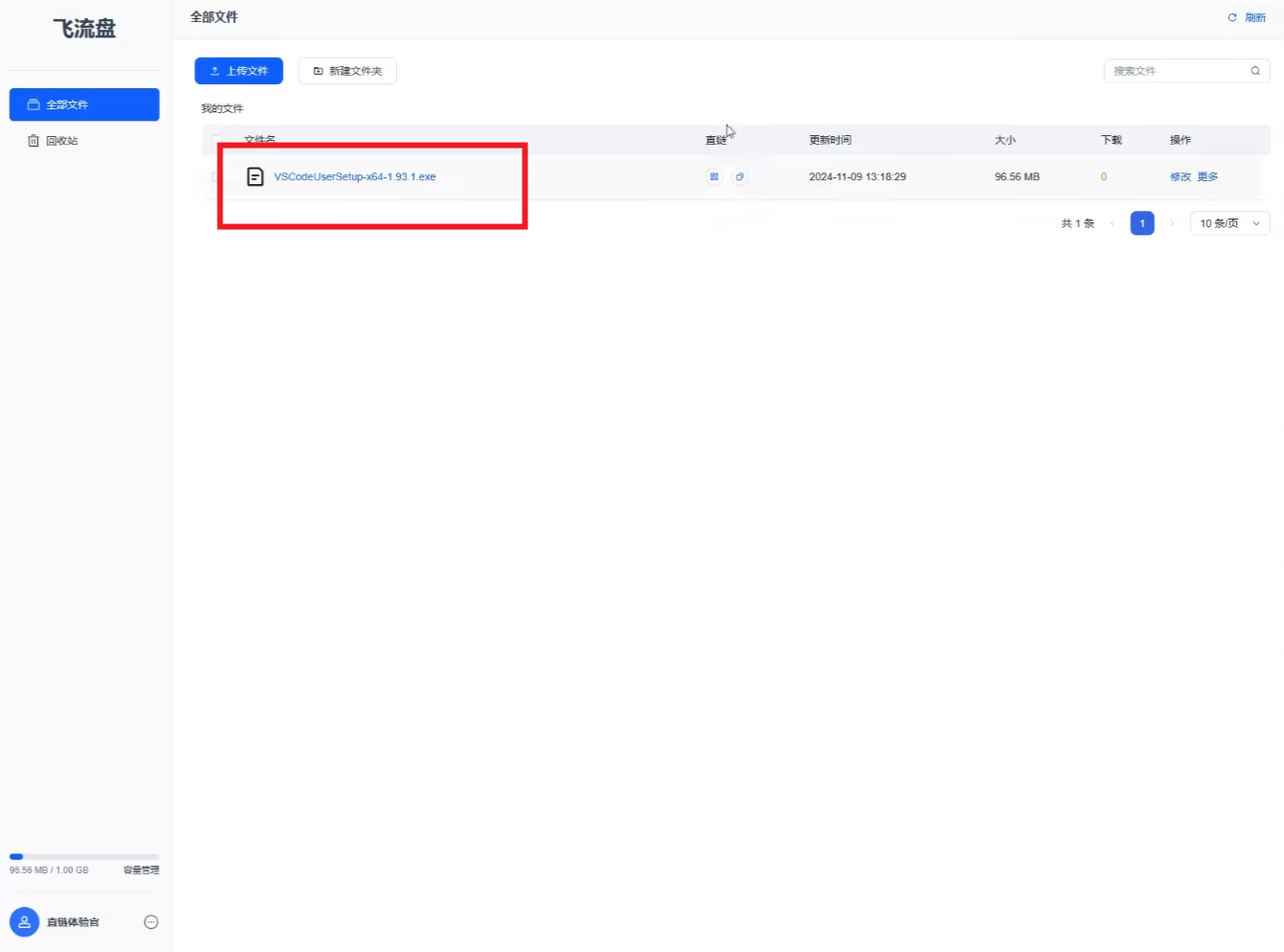Click the 上传文件 upload button

pyautogui.click(x=239, y=71)
